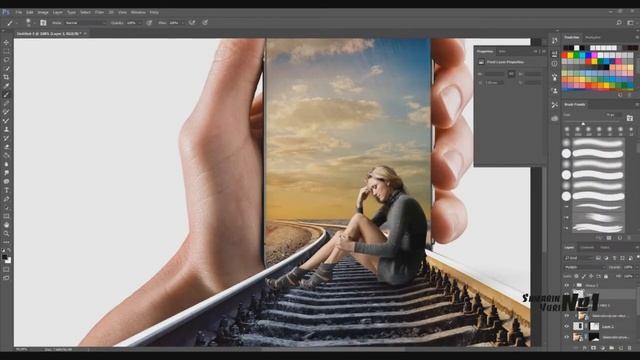Screen dimensions: 640x360
Task: Open the Window menu
Action: pos(138,12)
